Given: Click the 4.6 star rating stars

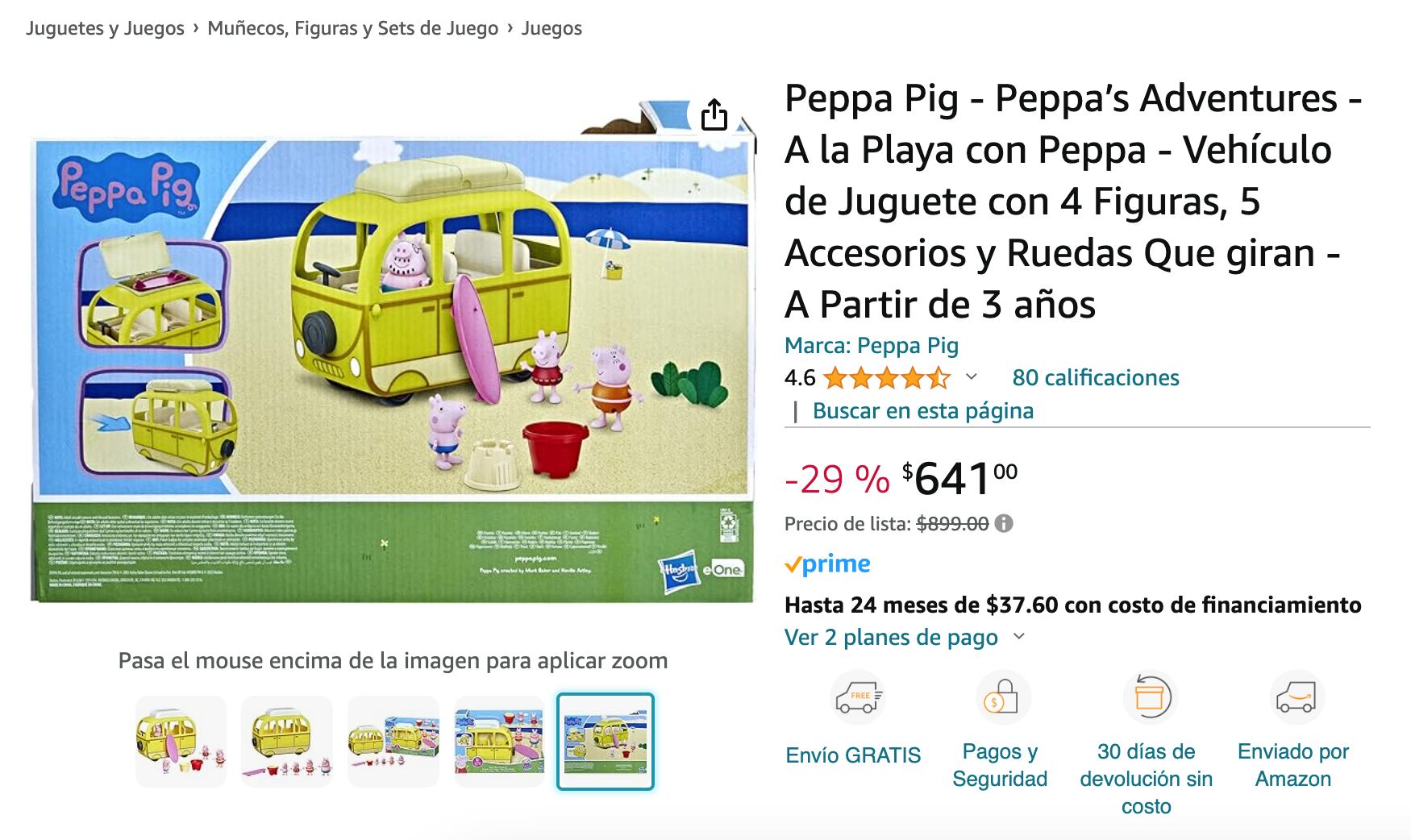Looking at the screenshot, I should point(886,377).
